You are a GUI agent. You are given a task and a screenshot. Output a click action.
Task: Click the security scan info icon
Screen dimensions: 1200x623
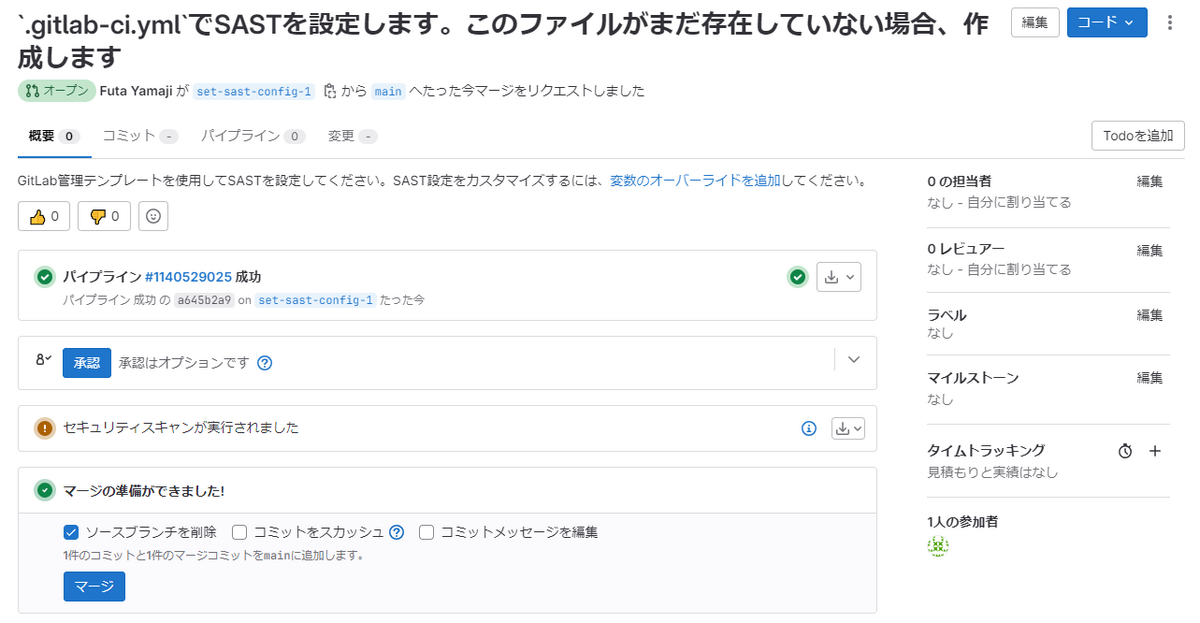(808, 427)
